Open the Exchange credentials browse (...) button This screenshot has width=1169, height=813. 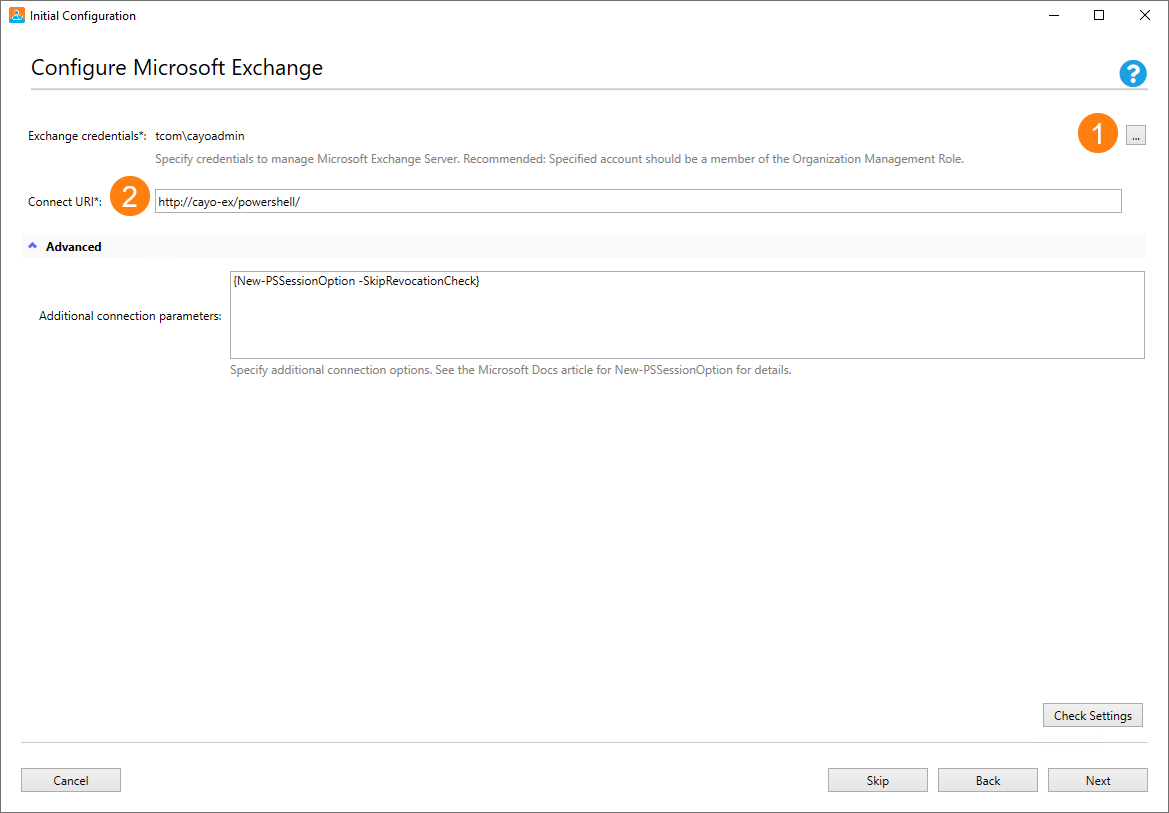[x=1135, y=135]
